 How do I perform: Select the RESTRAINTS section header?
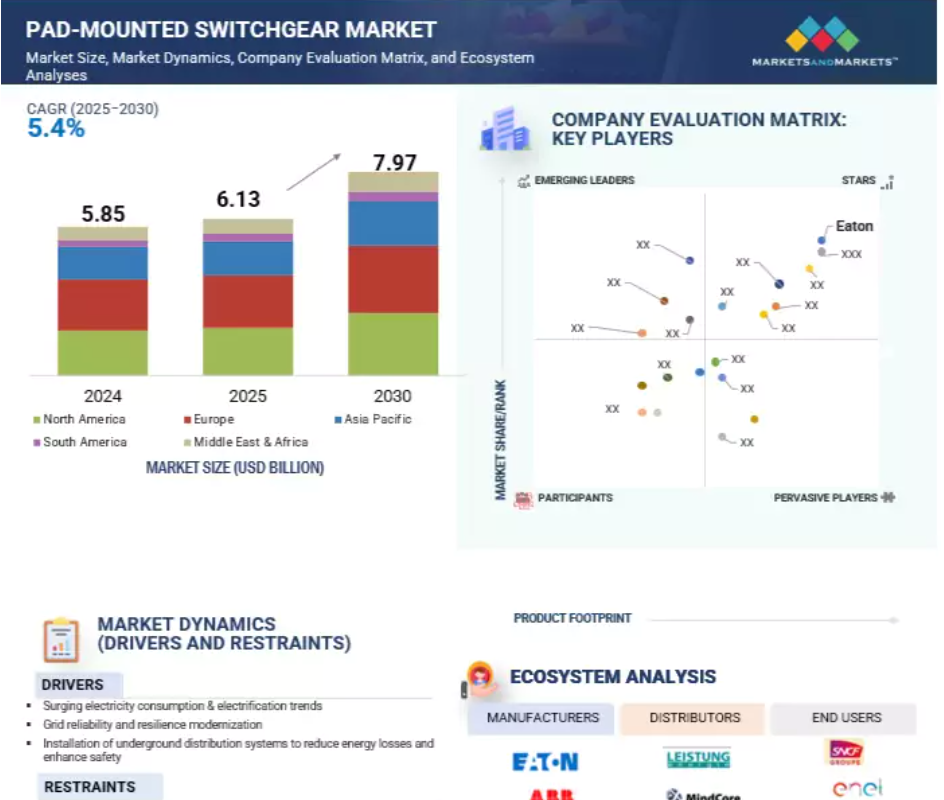tap(100, 787)
